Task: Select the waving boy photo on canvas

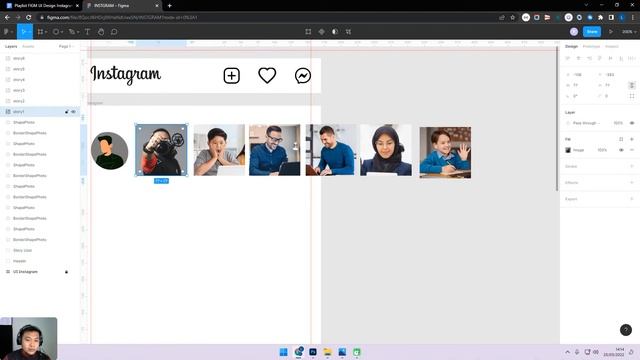Action: [x=445, y=152]
